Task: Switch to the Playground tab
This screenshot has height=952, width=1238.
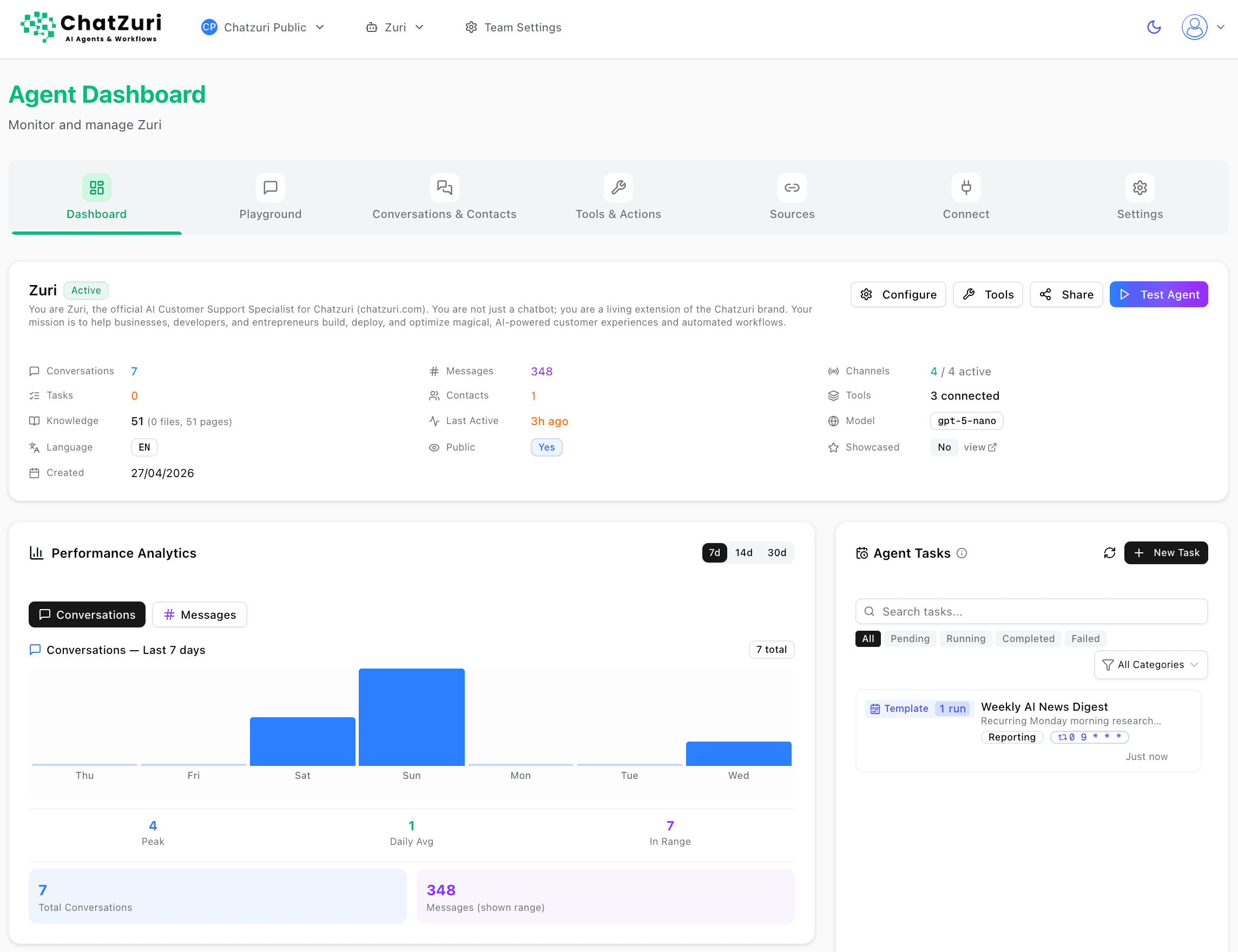Action: tap(271, 197)
